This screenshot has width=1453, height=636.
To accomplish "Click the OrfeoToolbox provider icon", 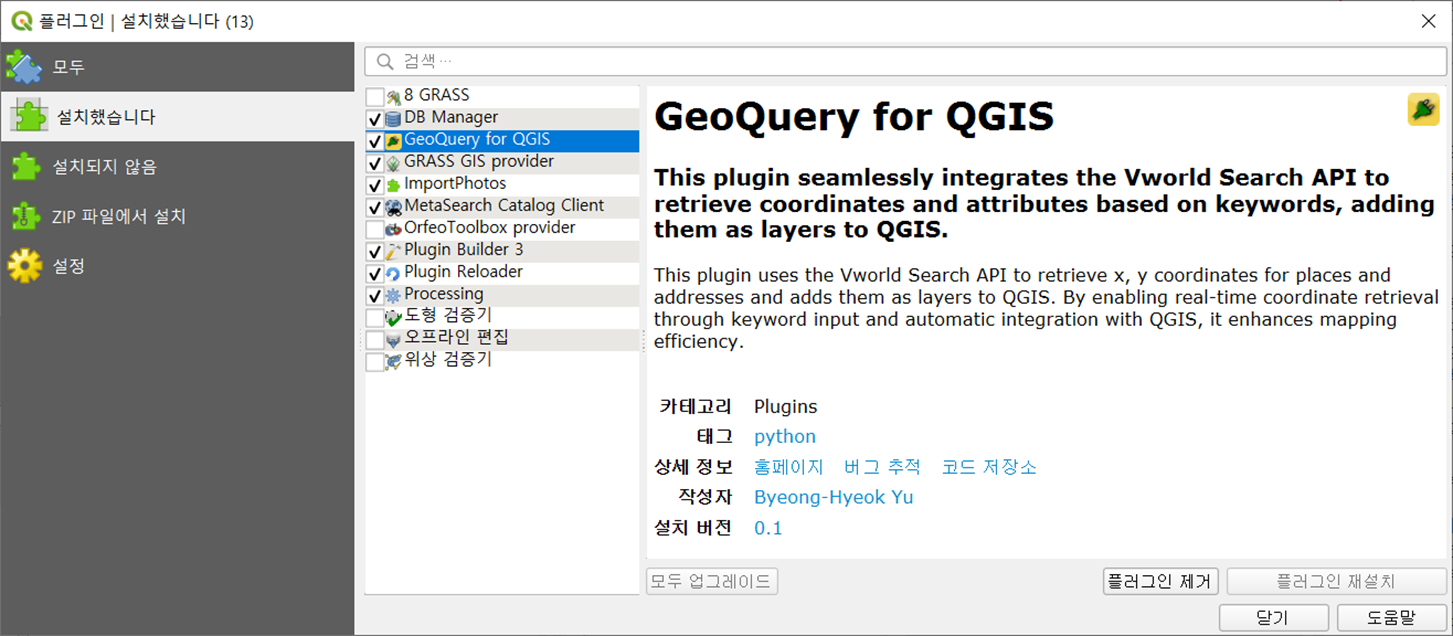I will pos(394,228).
